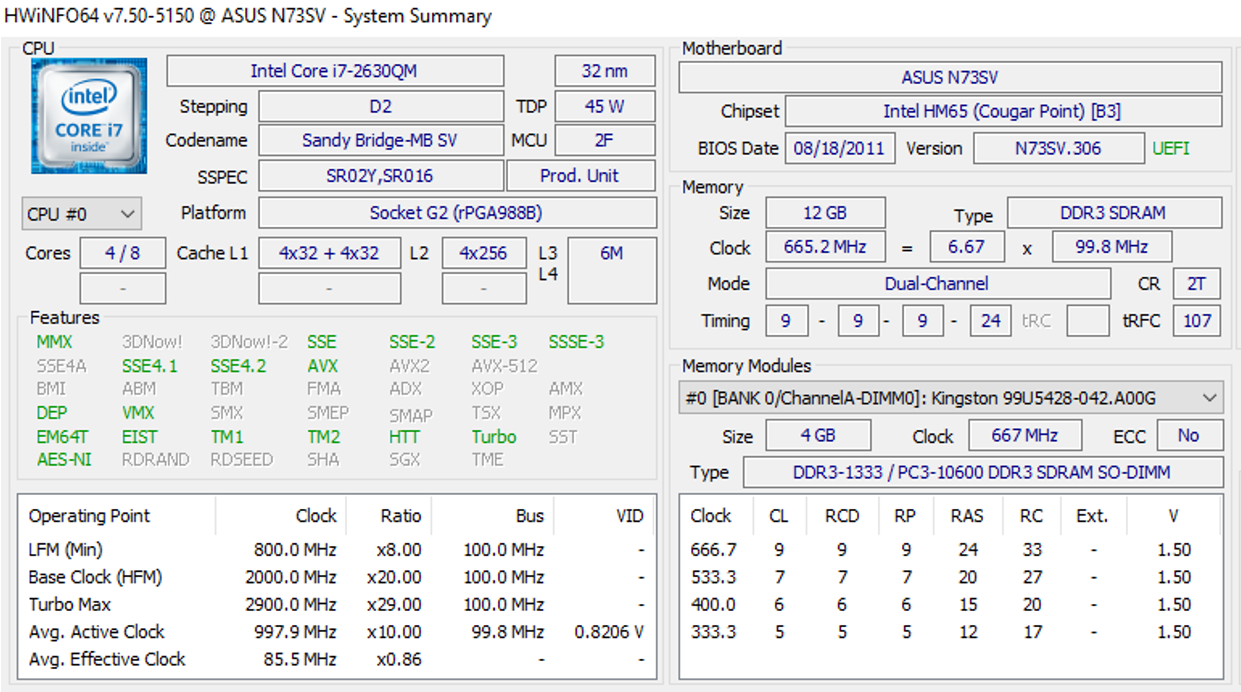Click the Prod. Unit field

coord(581,176)
